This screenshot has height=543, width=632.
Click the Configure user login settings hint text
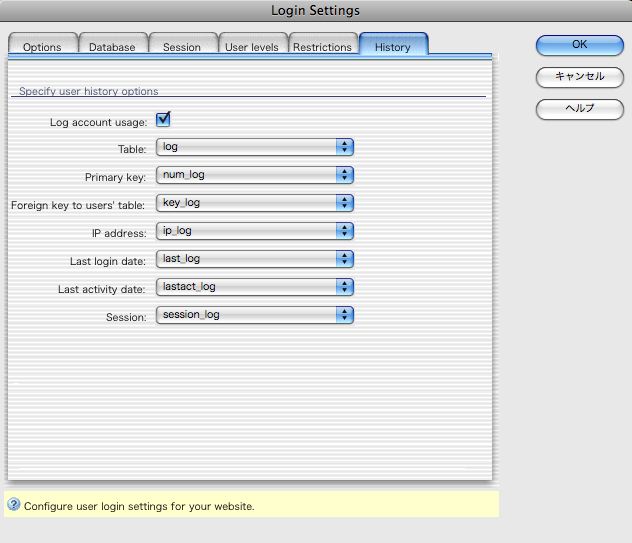(x=139, y=506)
